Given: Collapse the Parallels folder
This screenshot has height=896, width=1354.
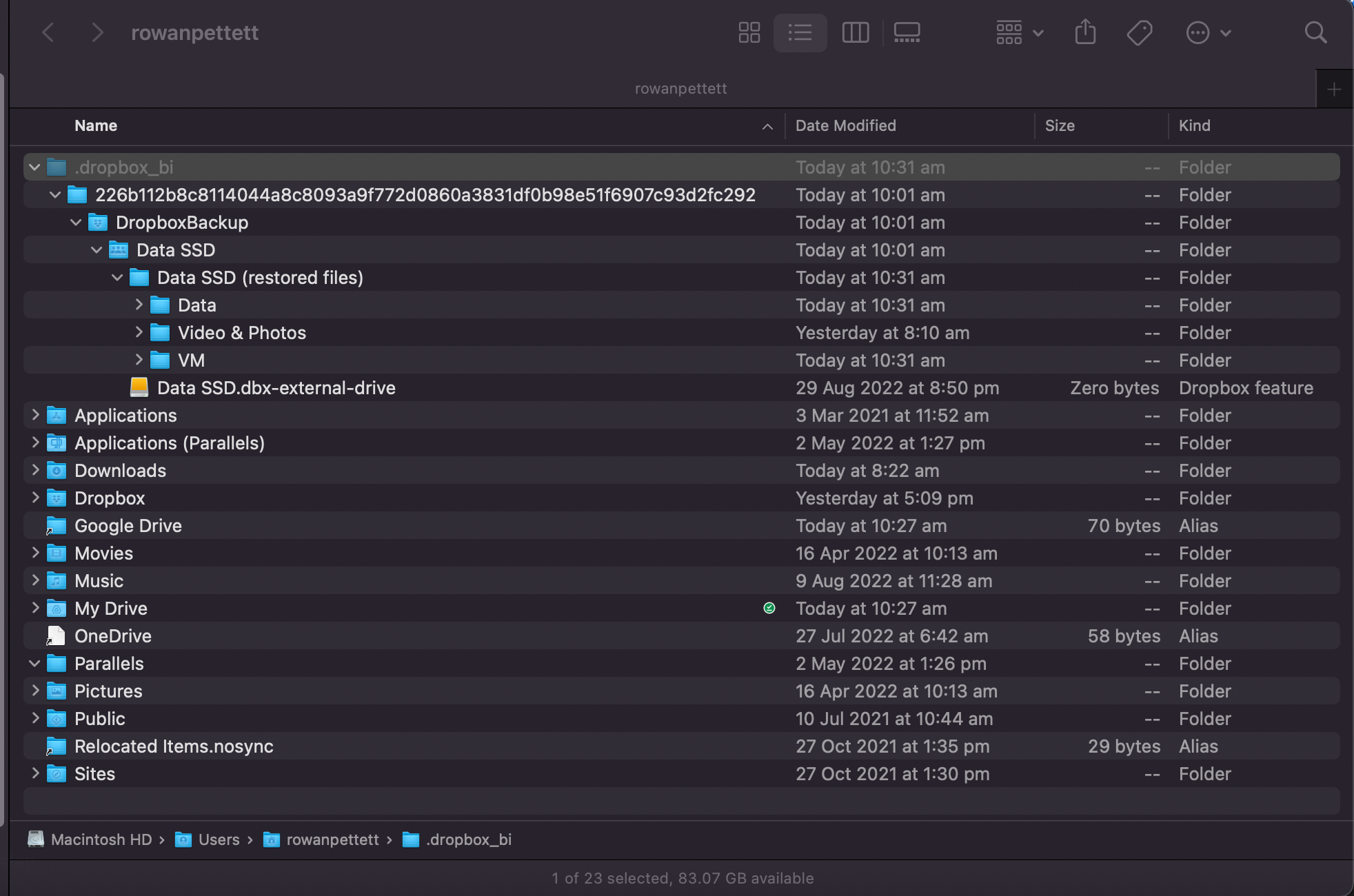Looking at the screenshot, I should 34,663.
